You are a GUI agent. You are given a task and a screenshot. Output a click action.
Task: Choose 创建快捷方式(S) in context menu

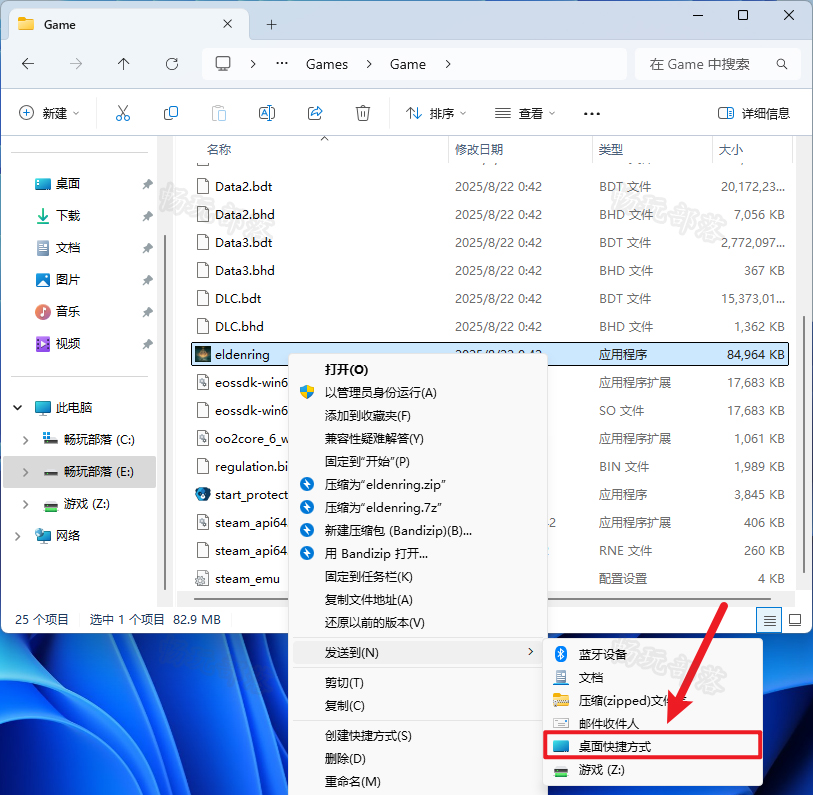368,735
